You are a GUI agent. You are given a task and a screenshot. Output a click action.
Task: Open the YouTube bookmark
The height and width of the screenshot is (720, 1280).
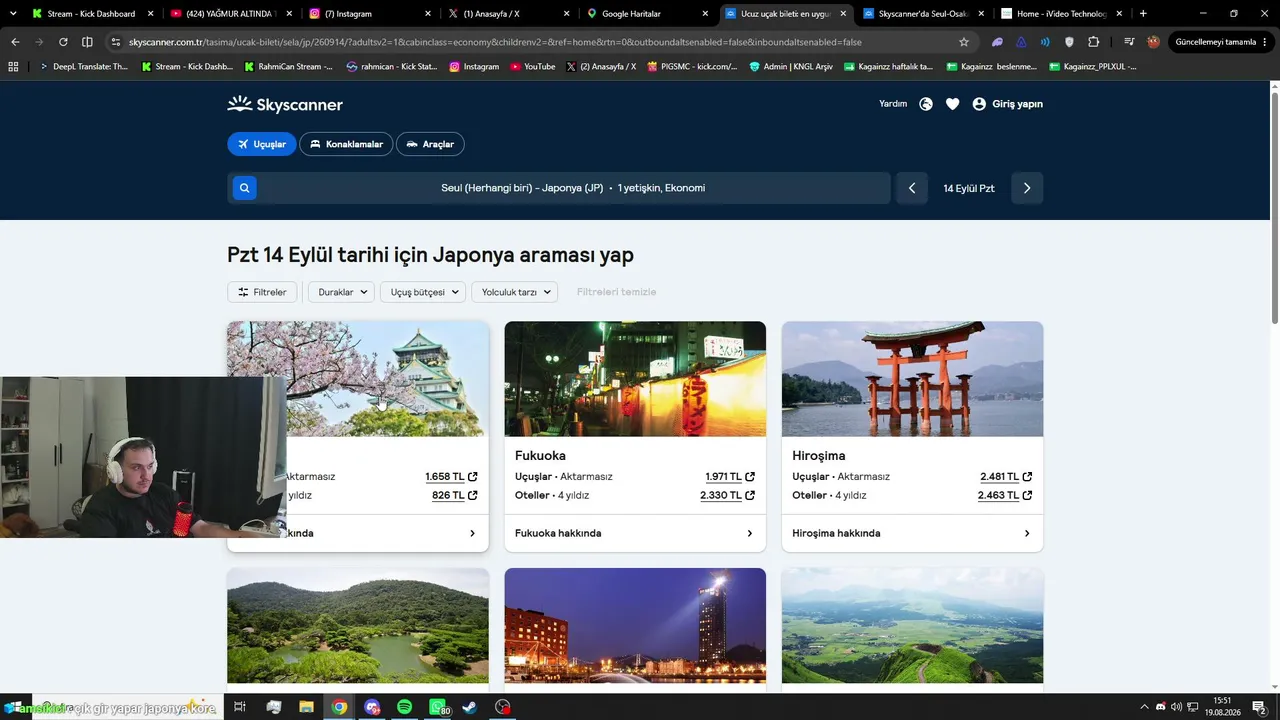coord(532,66)
